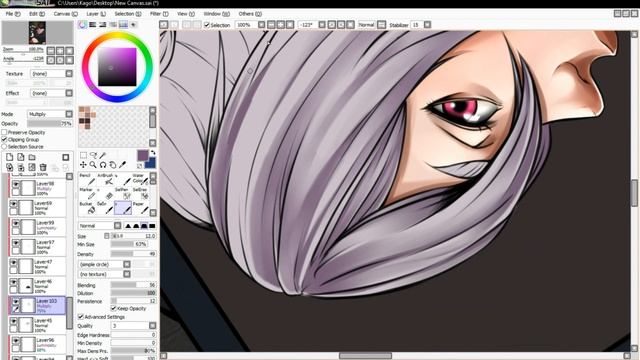640x360 pixels.
Task: Hide Layer47 using its eye icon
Action: coord(13,262)
